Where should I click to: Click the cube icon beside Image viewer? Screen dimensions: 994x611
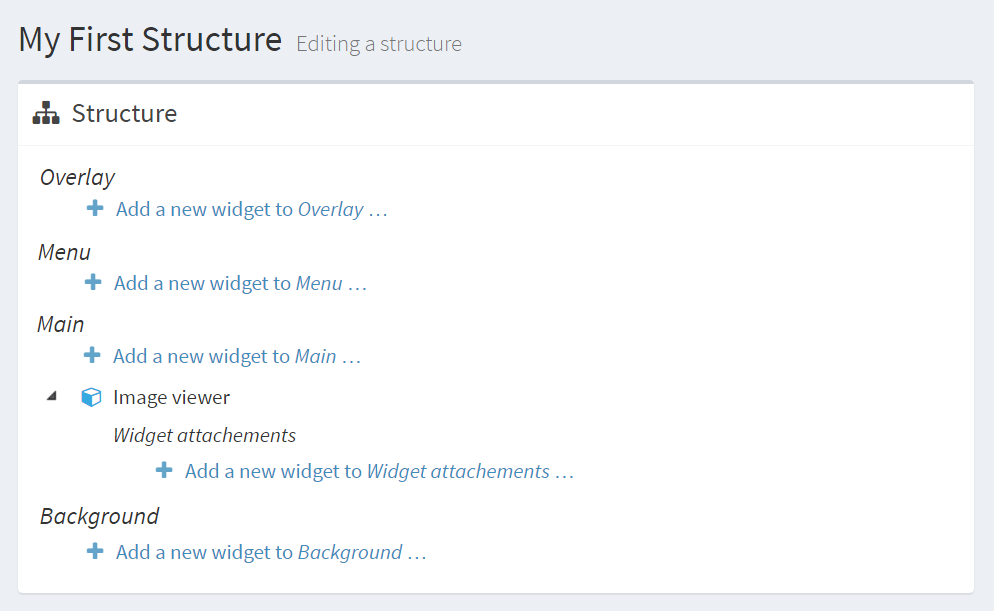coord(91,396)
